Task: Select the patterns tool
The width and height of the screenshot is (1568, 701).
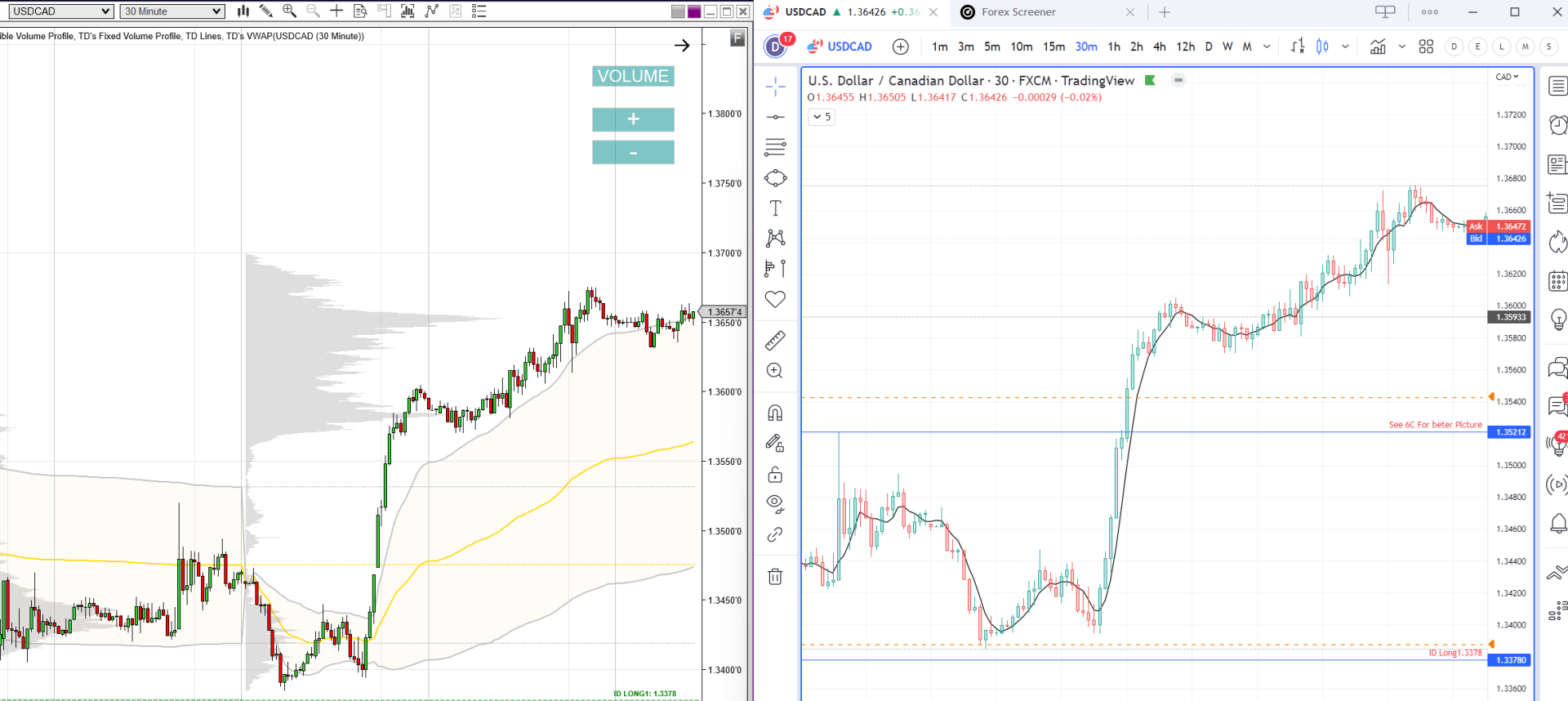Action: click(x=776, y=238)
